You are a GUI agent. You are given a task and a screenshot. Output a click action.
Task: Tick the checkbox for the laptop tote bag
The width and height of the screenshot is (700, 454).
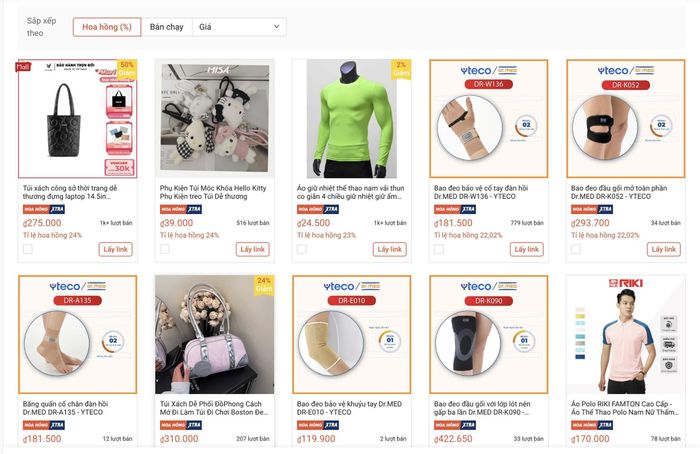tap(28, 249)
